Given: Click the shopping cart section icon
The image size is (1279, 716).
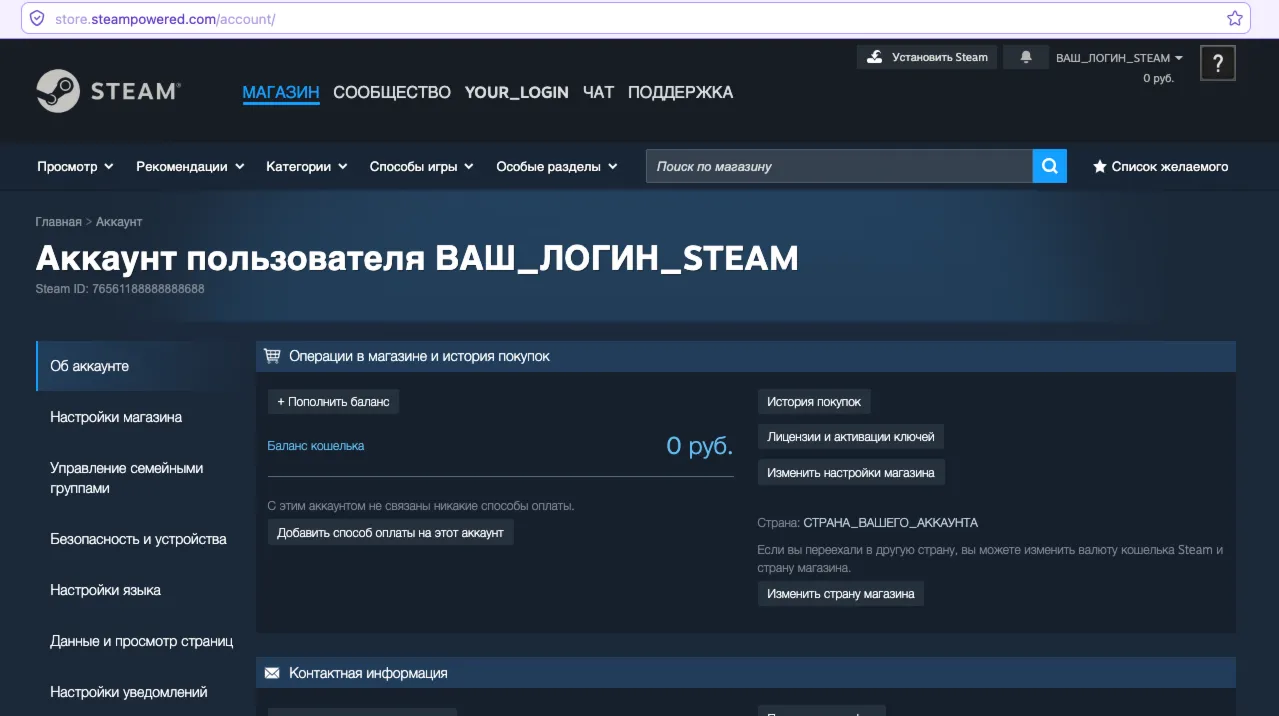Looking at the screenshot, I should [x=272, y=356].
